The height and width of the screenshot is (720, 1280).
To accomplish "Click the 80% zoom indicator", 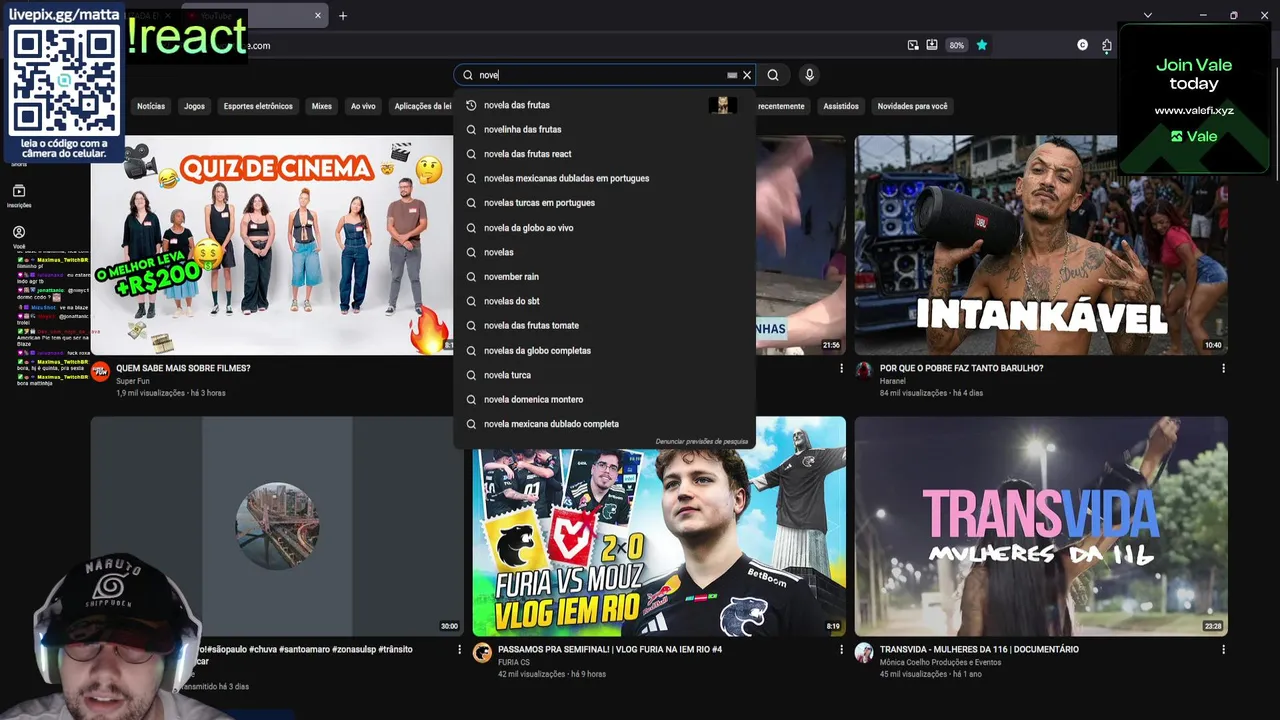I will click(957, 45).
